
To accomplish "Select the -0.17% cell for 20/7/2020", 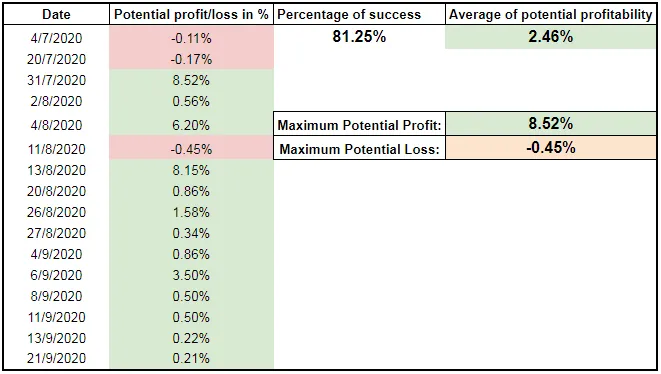I will click(191, 59).
